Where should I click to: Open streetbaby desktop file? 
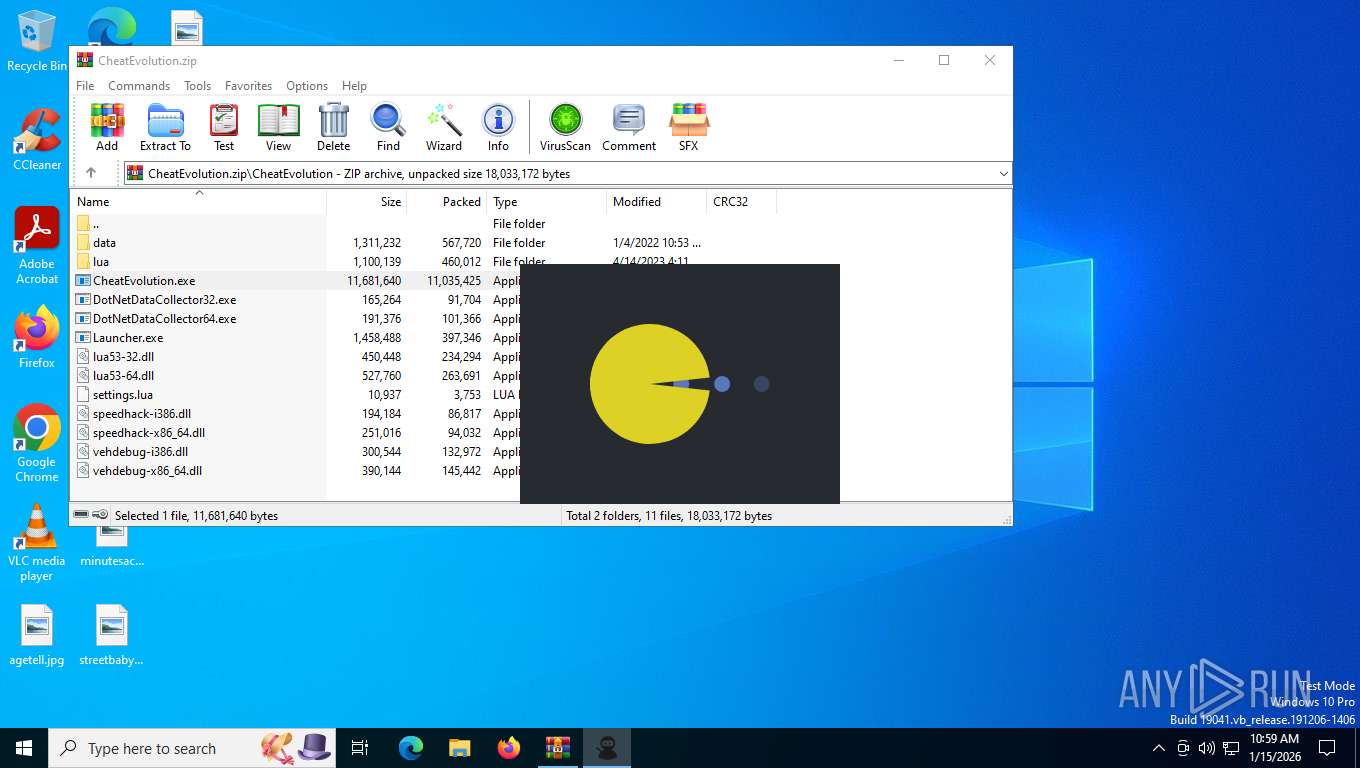tap(111, 635)
